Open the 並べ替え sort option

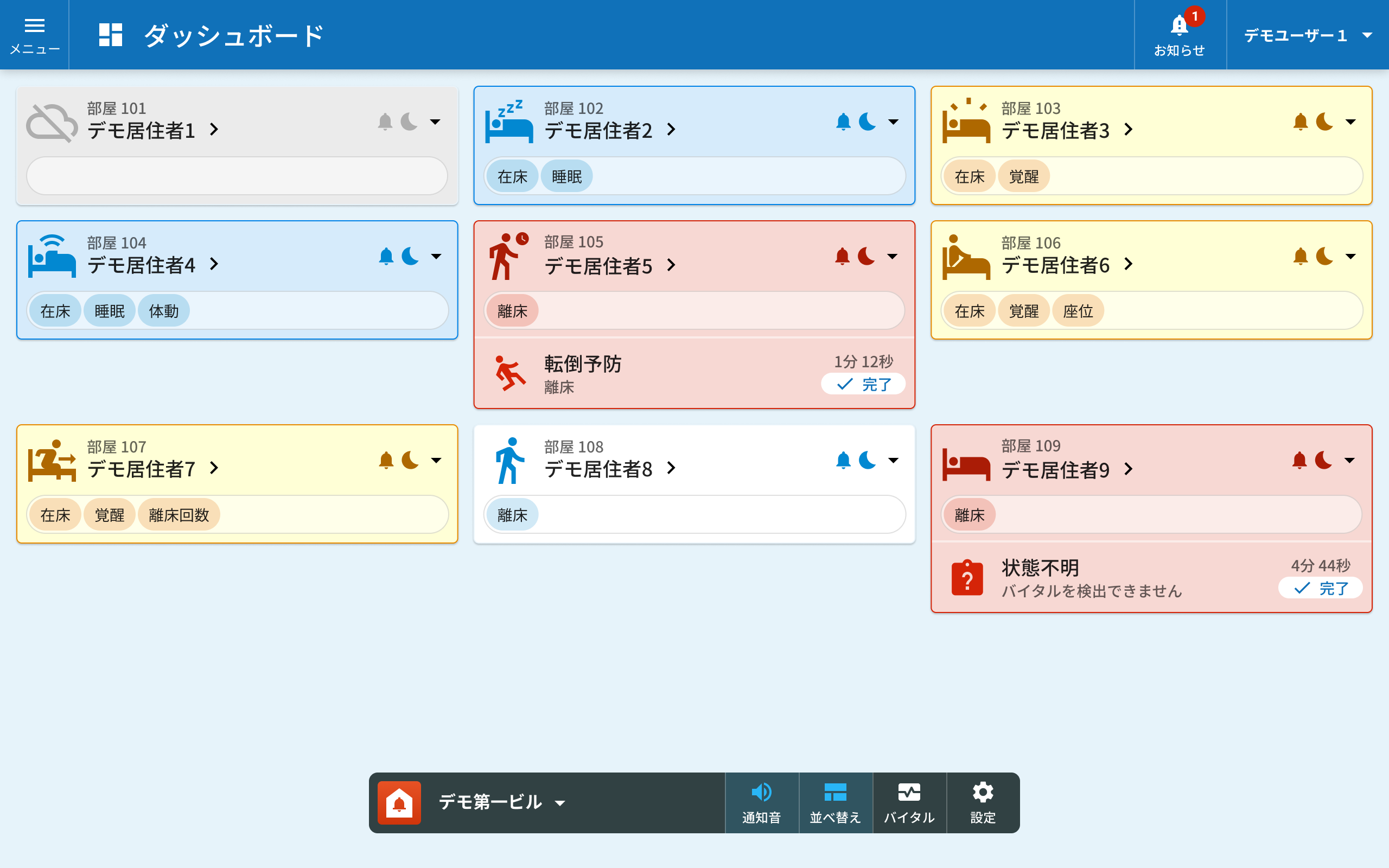835,802
